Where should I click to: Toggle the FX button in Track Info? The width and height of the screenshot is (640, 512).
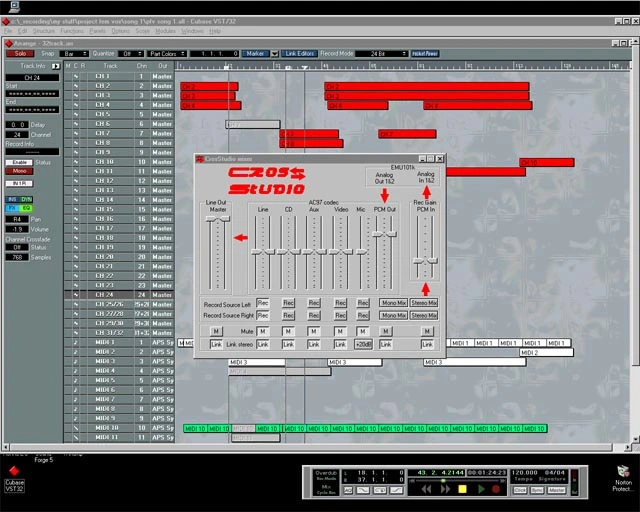click(x=12, y=208)
